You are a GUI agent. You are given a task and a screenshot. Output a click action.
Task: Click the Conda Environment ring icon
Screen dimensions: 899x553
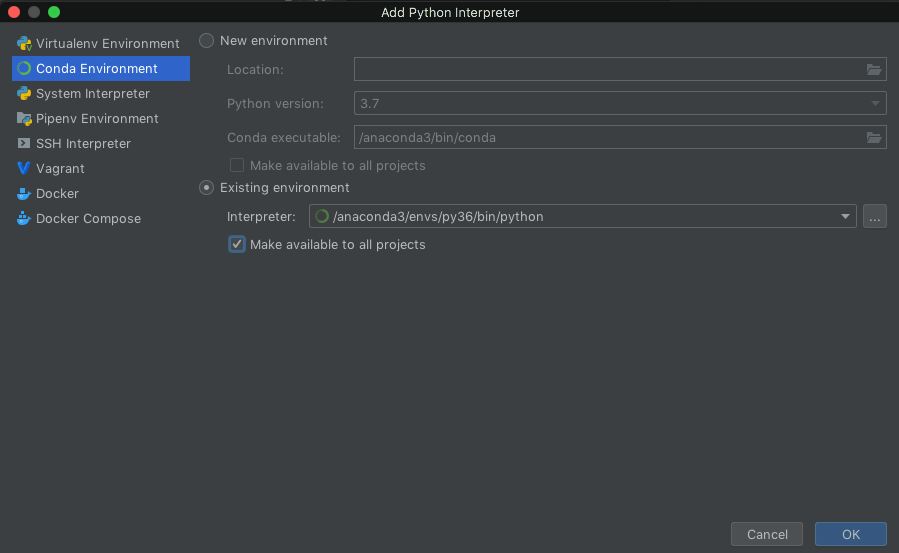pos(24,68)
